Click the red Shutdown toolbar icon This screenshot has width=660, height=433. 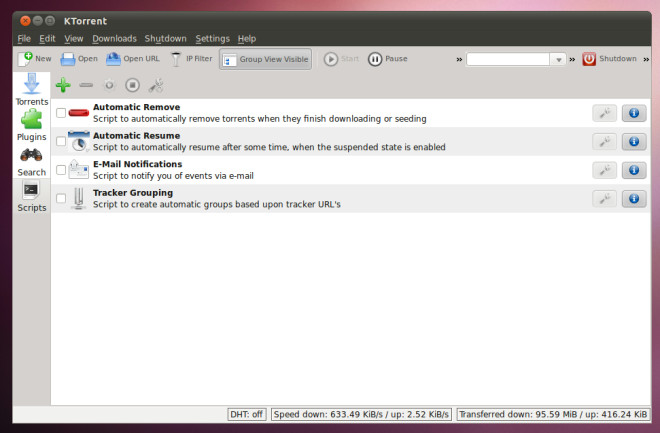(589, 59)
